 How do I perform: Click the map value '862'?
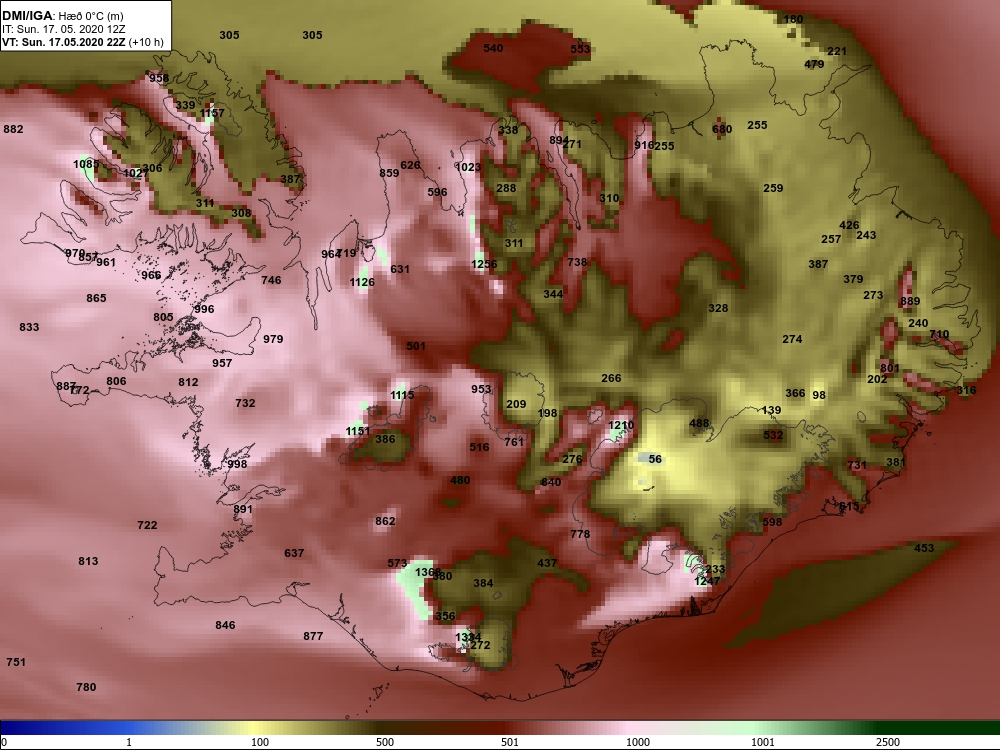[385, 521]
